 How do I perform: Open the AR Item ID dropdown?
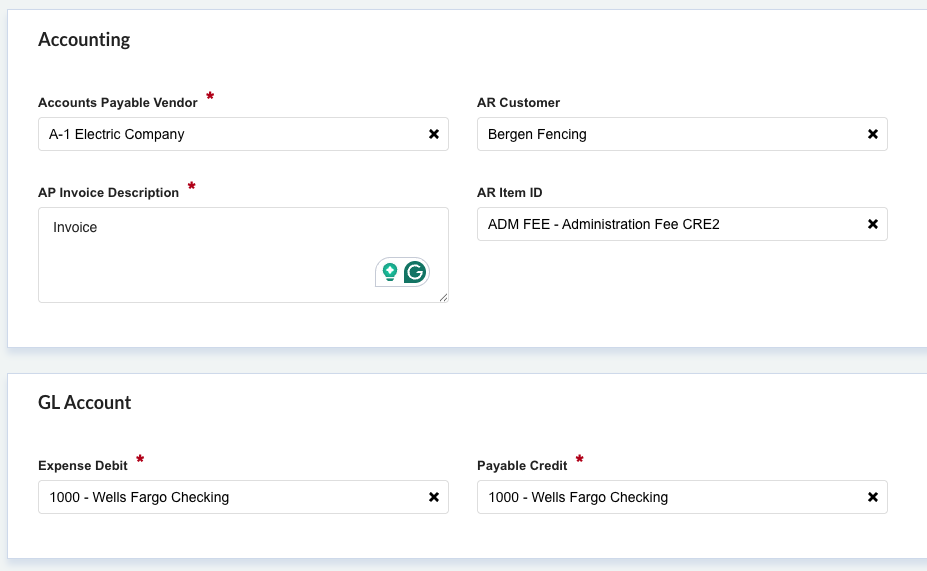click(x=682, y=224)
